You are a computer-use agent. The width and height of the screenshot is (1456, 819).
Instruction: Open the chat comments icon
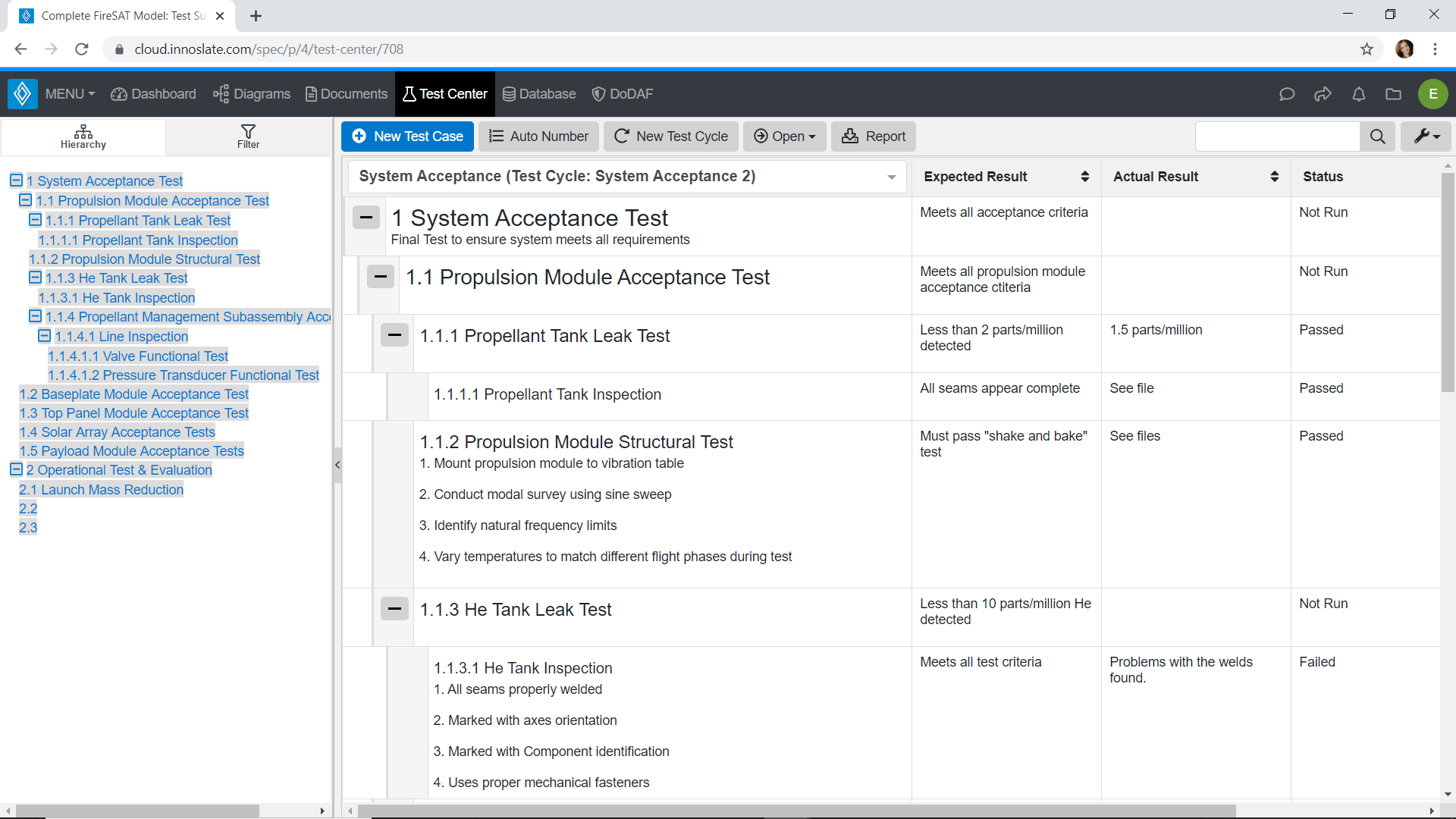pyautogui.click(x=1287, y=94)
